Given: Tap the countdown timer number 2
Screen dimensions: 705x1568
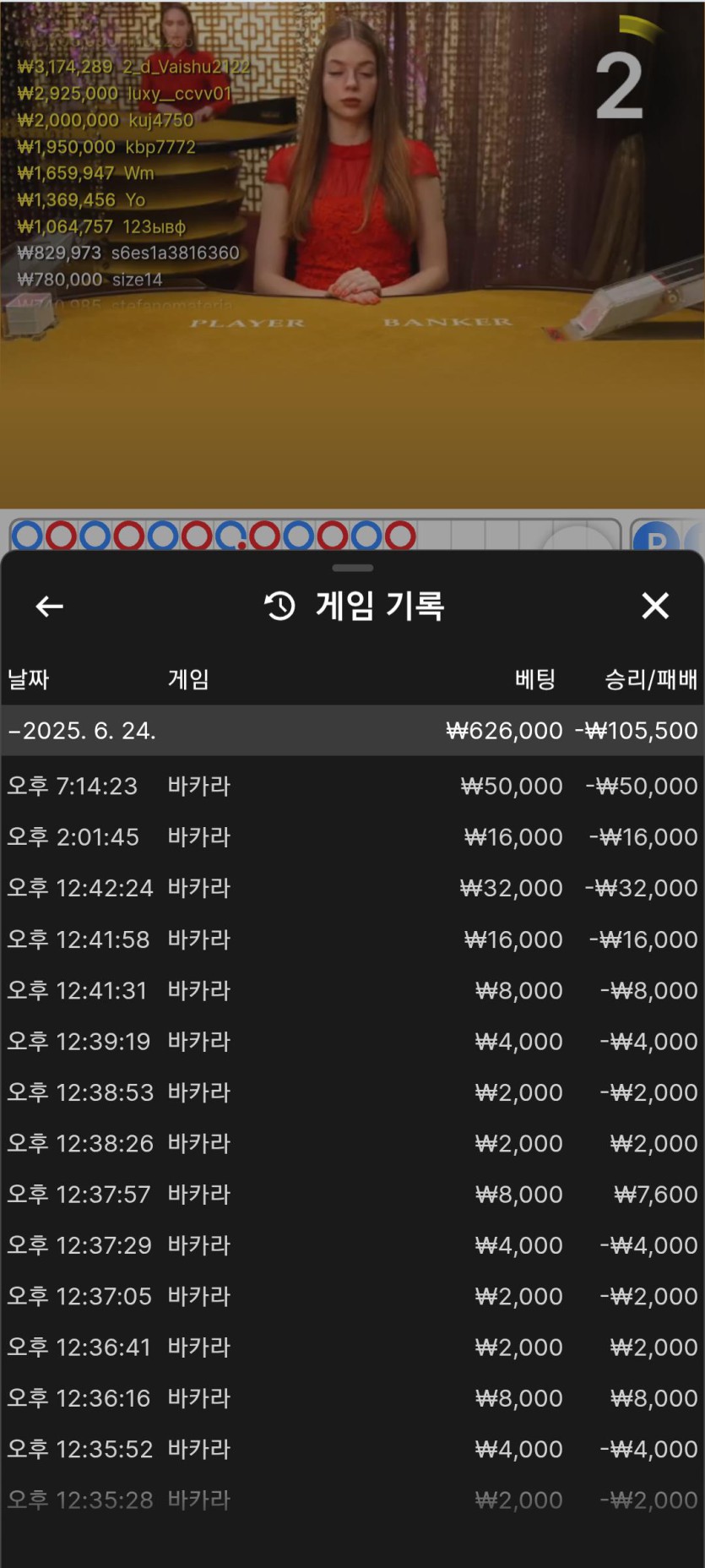Looking at the screenshot, I should [619, 85].
